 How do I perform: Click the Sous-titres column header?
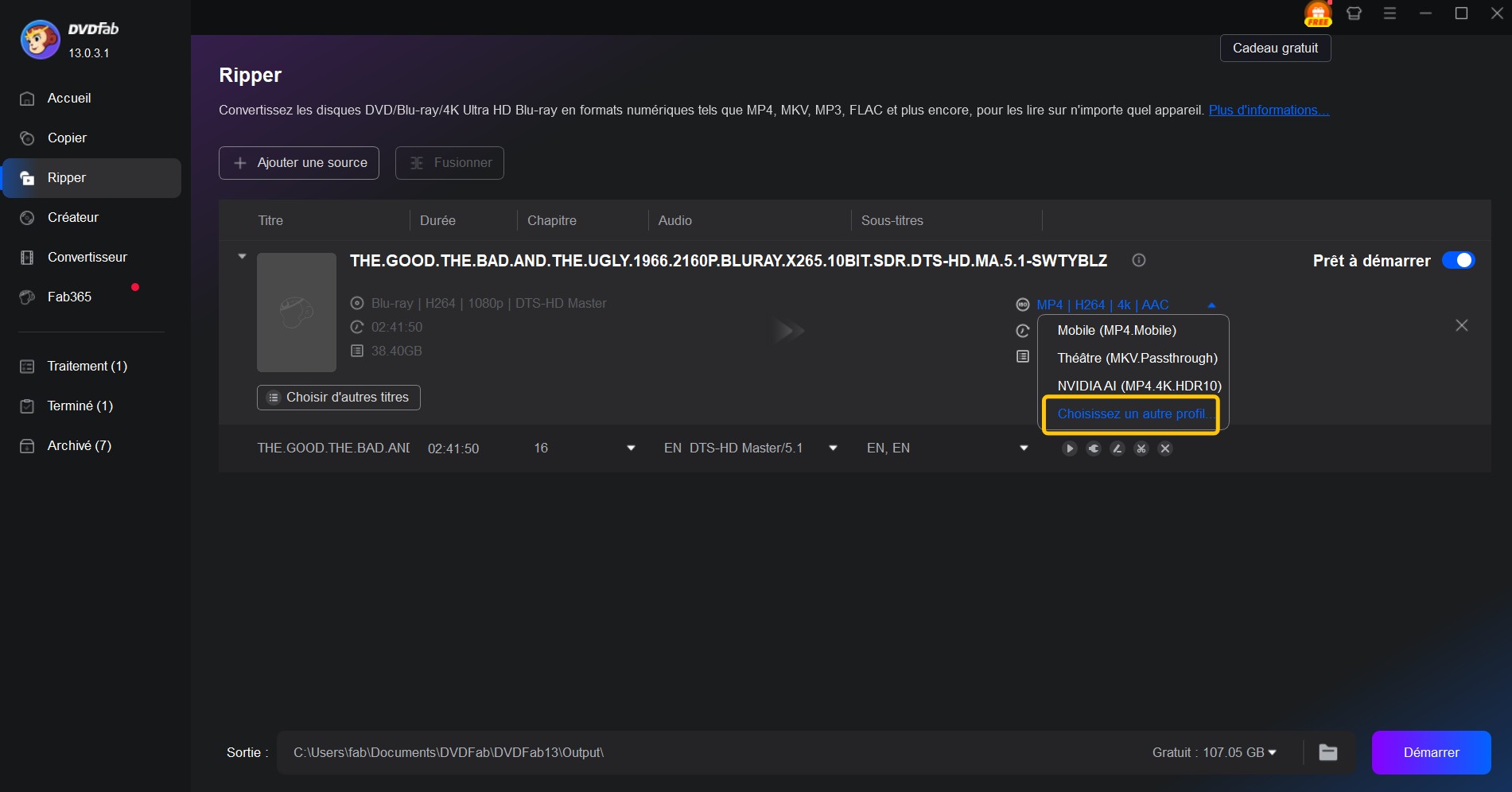pyautogui.click(x=892, y=221)
